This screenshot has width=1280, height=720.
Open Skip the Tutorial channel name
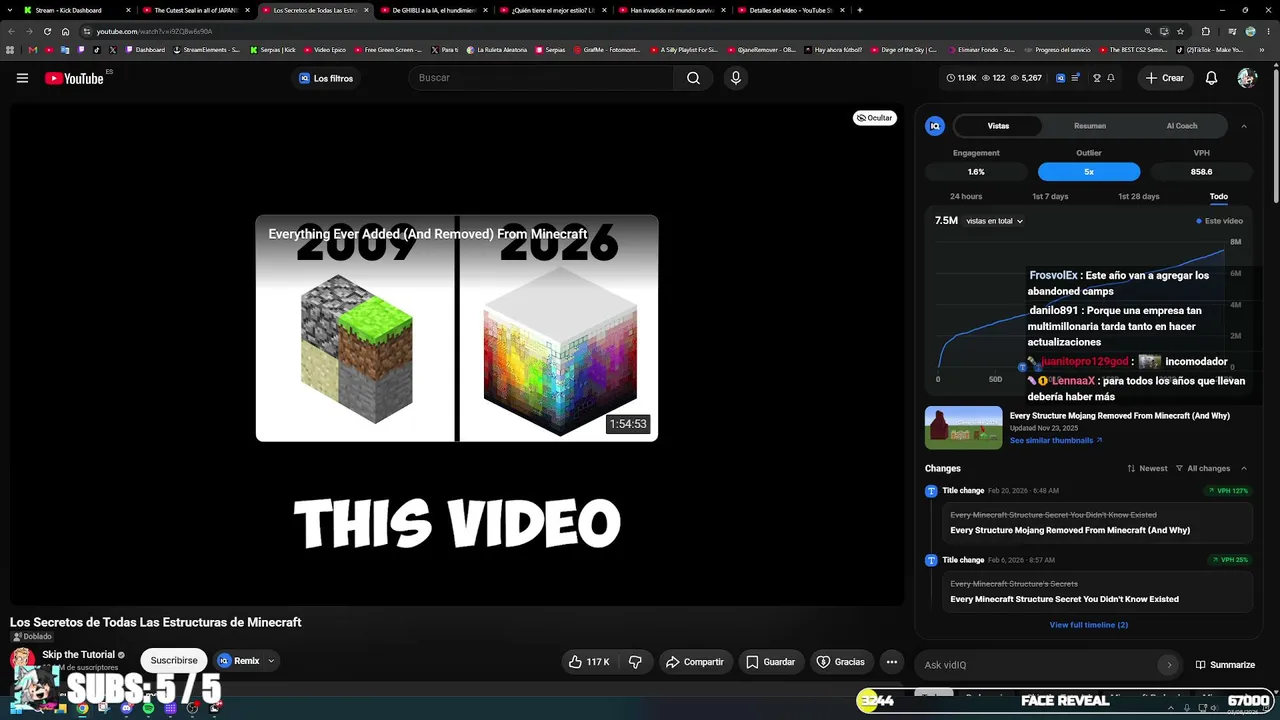coord(79,655)
